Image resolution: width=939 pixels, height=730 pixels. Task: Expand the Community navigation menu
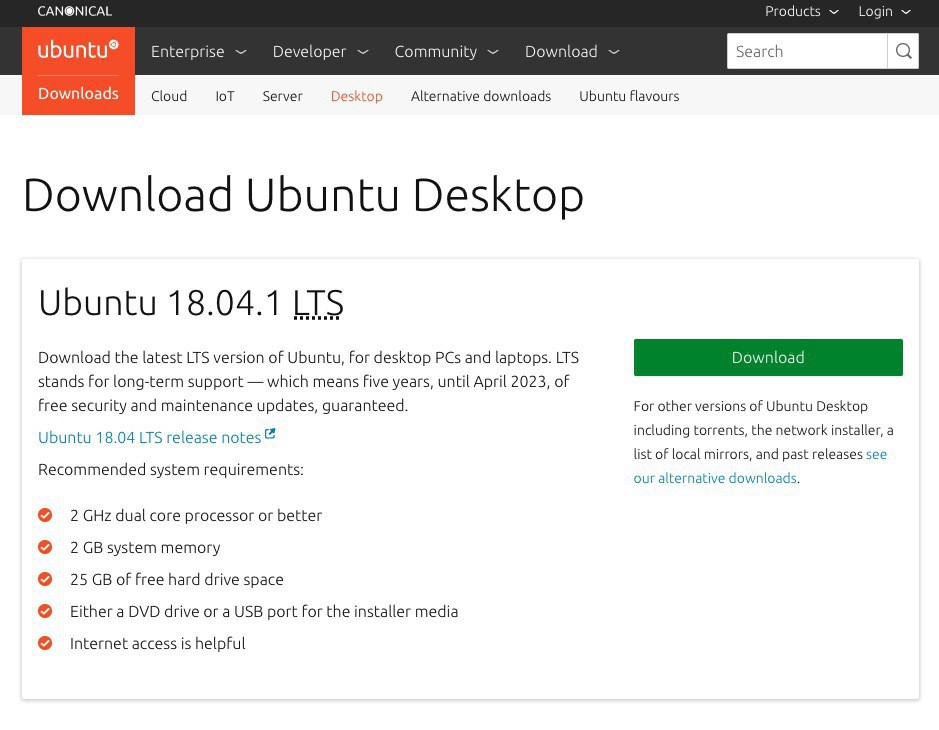[446, 52]
